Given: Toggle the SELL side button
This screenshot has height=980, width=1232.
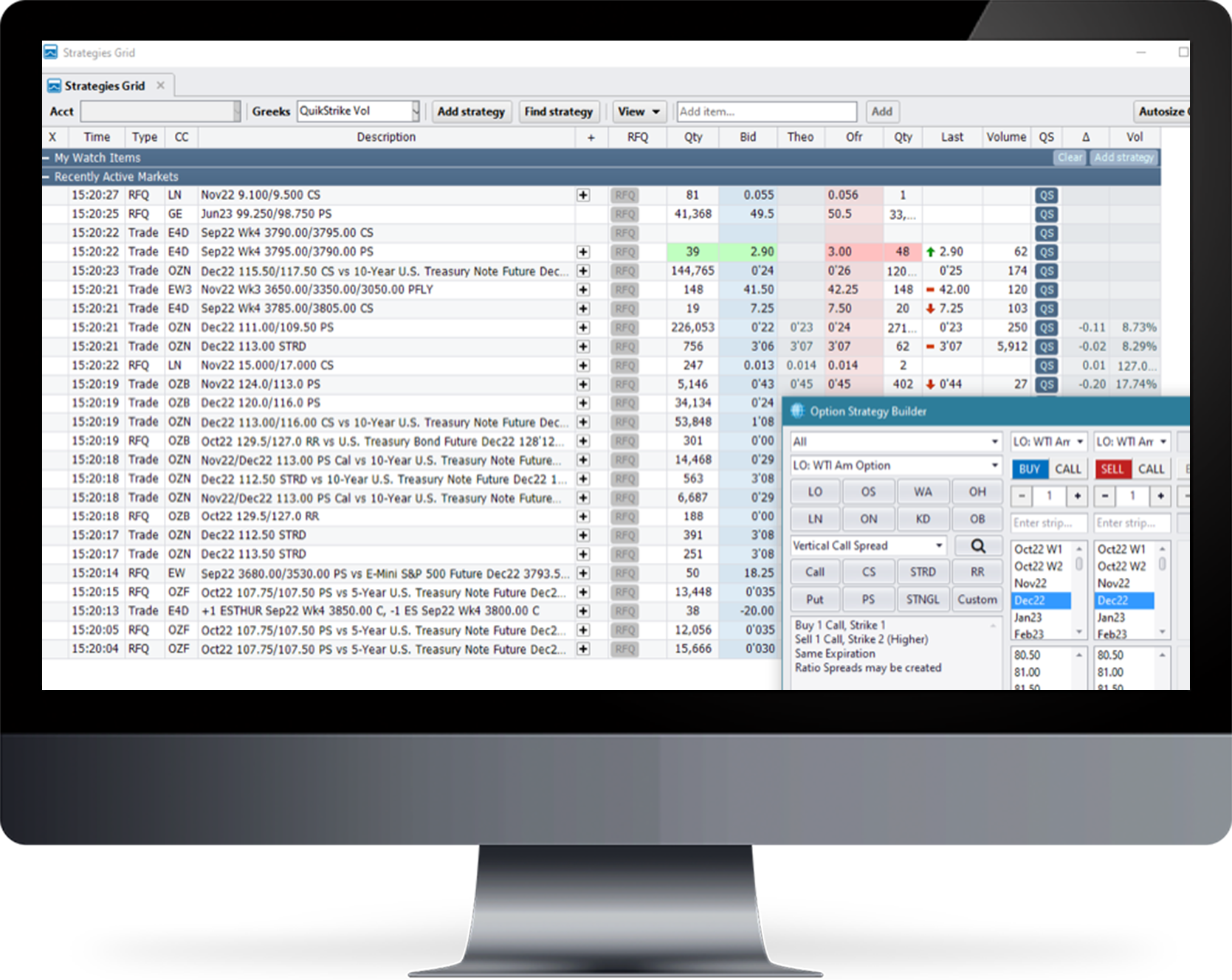Looking at the screenshot, I should pyautogui.click(x=1112, y=469).
